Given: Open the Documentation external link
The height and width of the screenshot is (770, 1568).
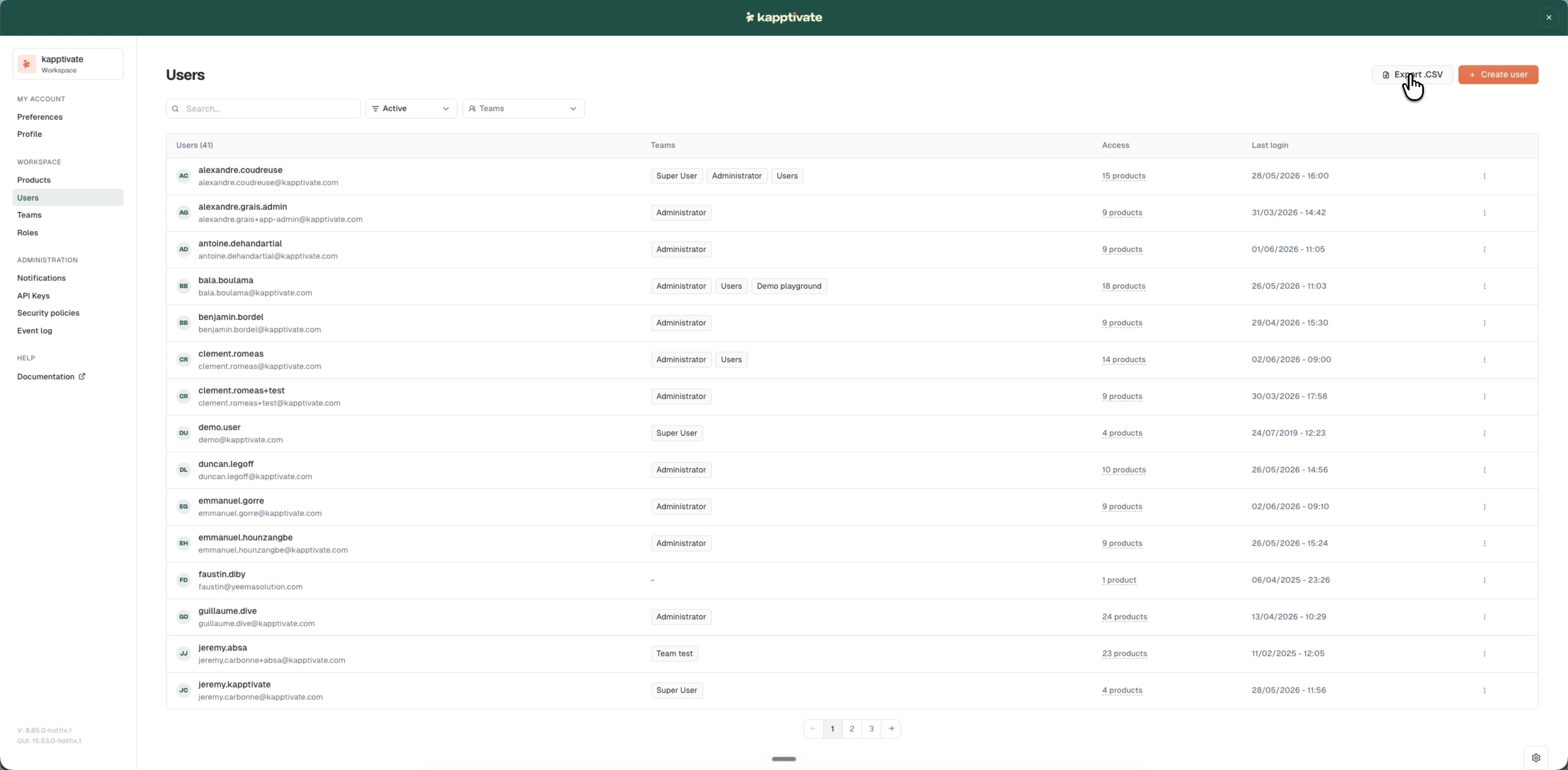Looking at the screenshot, I should click(x=51, y=377).
